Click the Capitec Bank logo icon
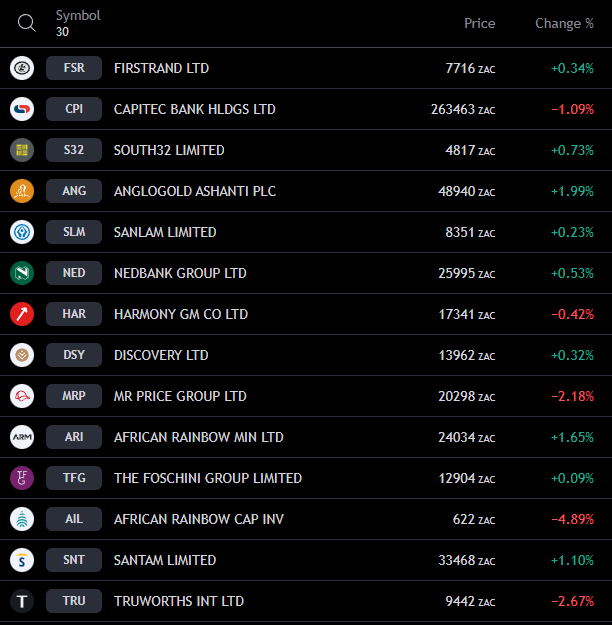612x625 pixels. [22, 109]
